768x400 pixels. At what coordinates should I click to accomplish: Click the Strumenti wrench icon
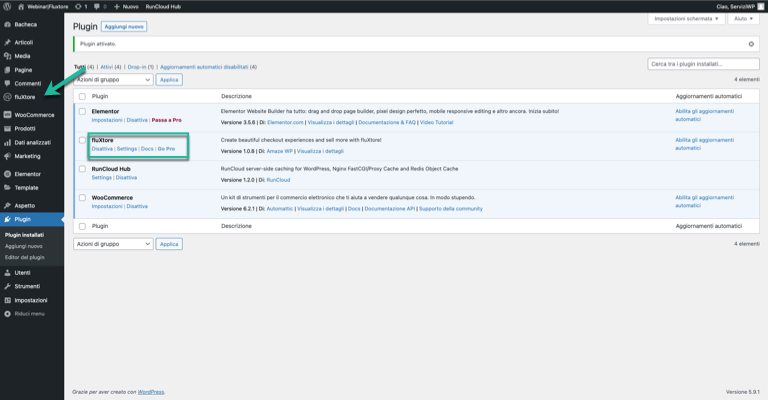(7, 286)
